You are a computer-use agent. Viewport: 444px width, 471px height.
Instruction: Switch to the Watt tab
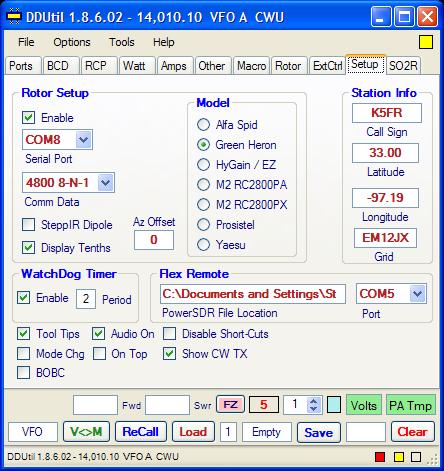pyautogui.click(x=137, y=66)
